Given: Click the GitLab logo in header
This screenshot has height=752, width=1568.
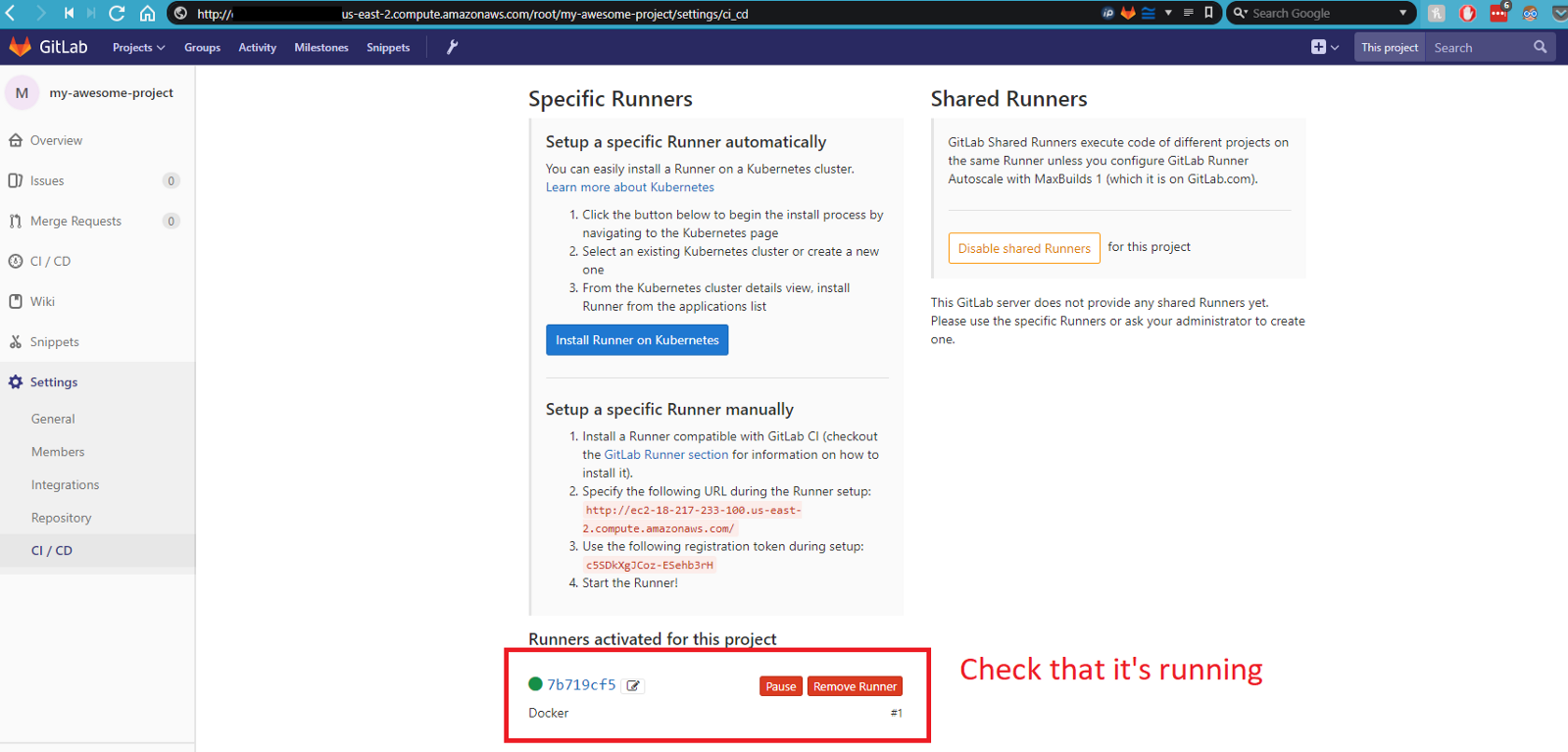Looking at the screenshot, I should 48,47.
